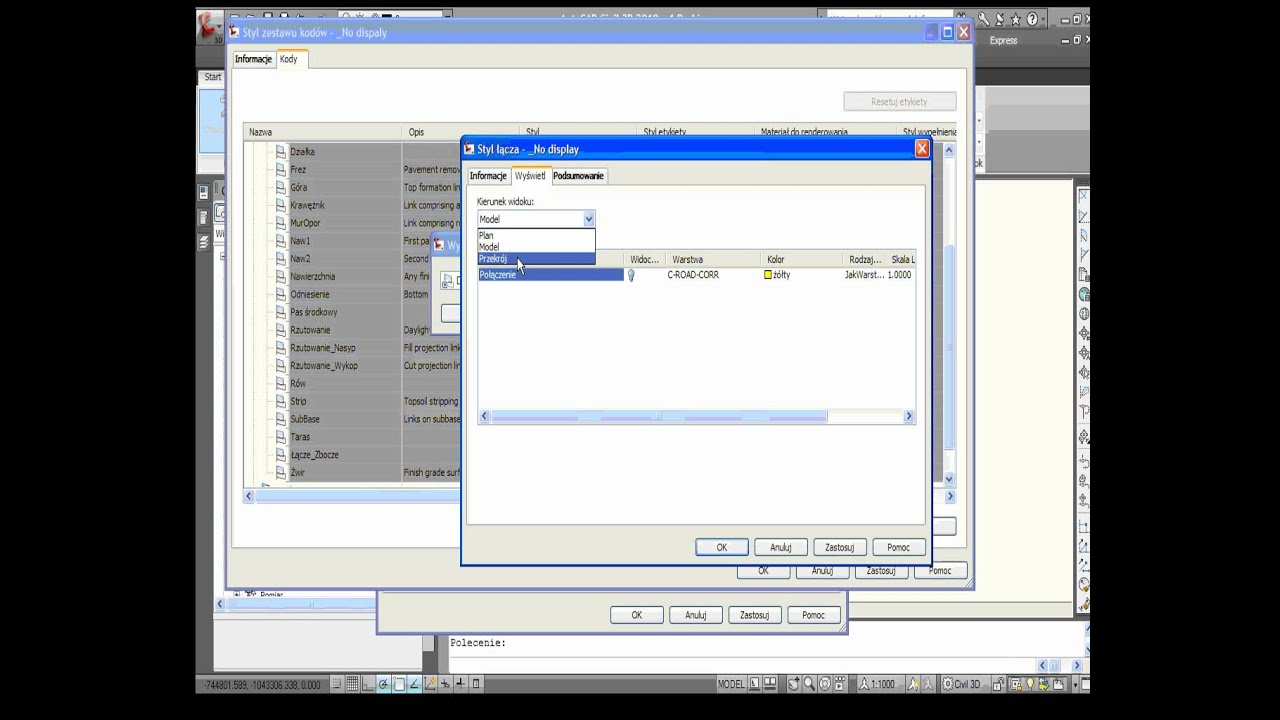Click OK in Styl łącza dialog
1280x720 pixels.
point(722,547)
